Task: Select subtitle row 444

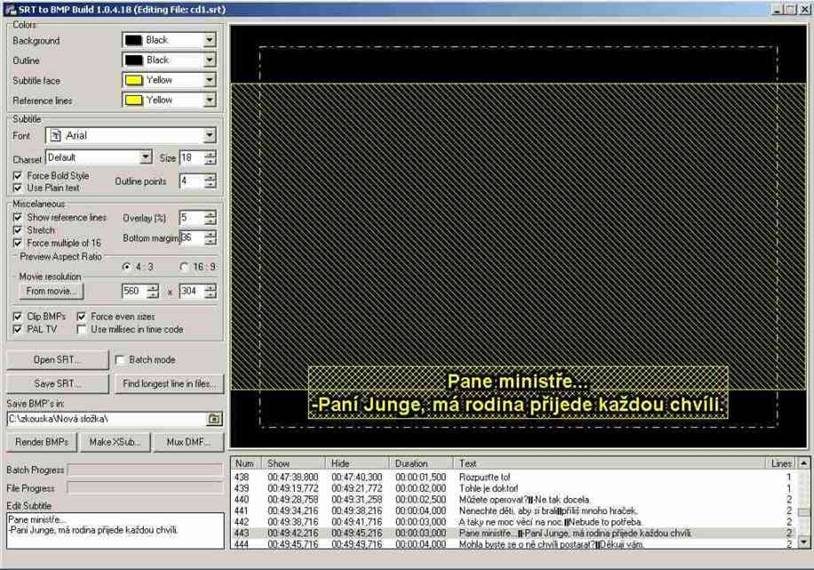Action: pyautogui.click(x=513, y=544)
